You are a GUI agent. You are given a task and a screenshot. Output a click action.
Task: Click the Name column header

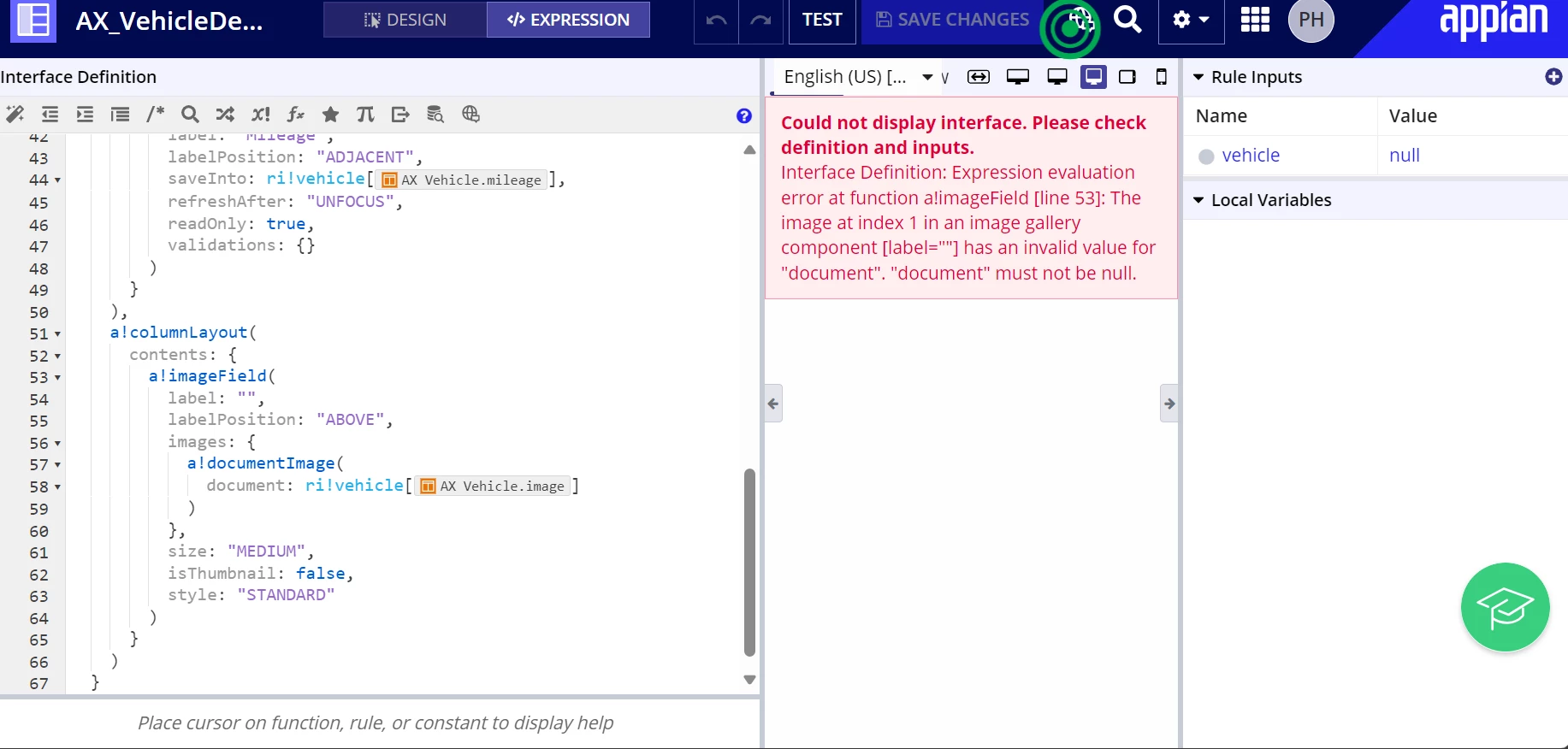[x=1222, y=115]
